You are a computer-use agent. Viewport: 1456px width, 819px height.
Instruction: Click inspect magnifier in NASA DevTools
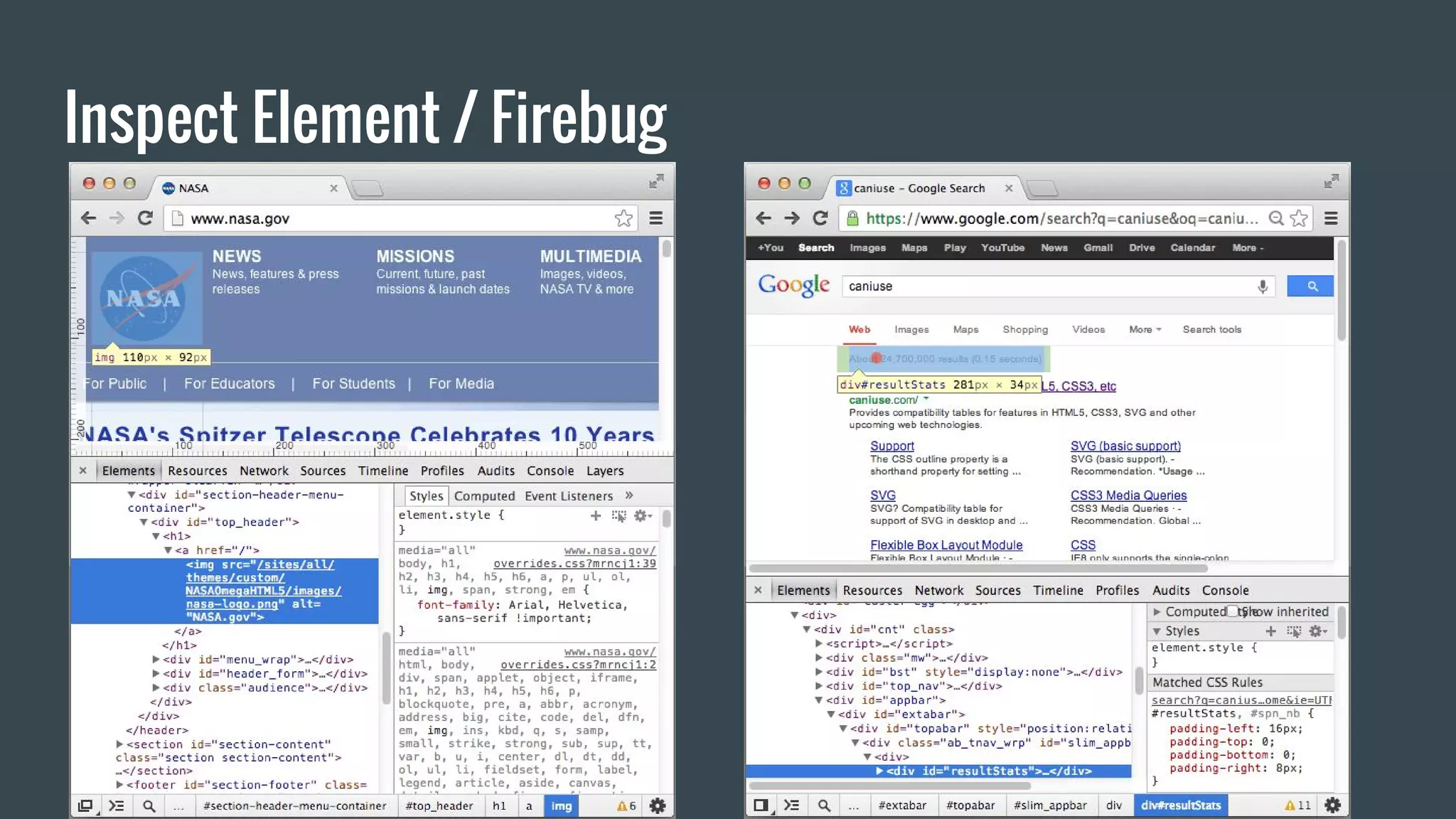pos(149,805)
